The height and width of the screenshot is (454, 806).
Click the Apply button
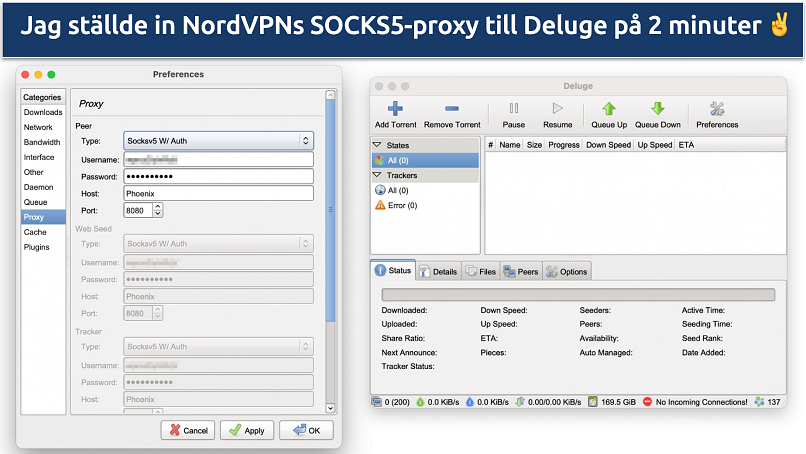click(245, 430)
